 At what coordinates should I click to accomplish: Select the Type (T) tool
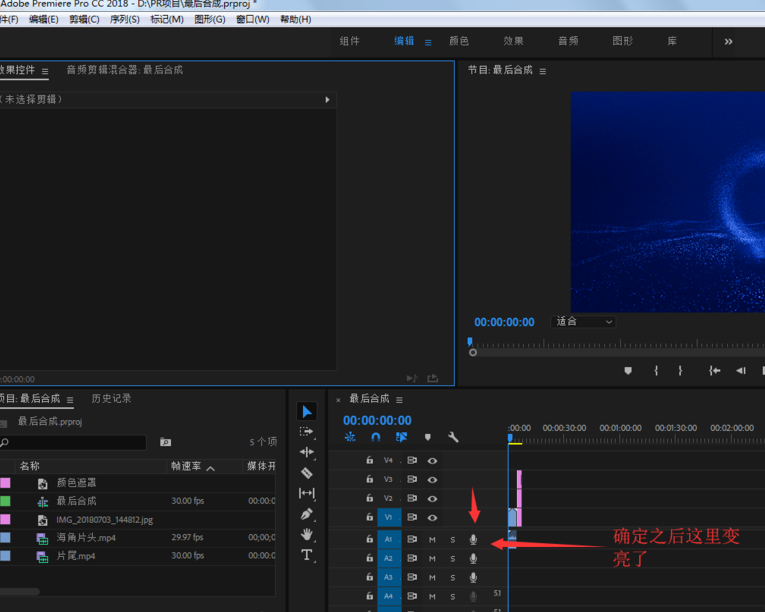[x=307, y=556]
